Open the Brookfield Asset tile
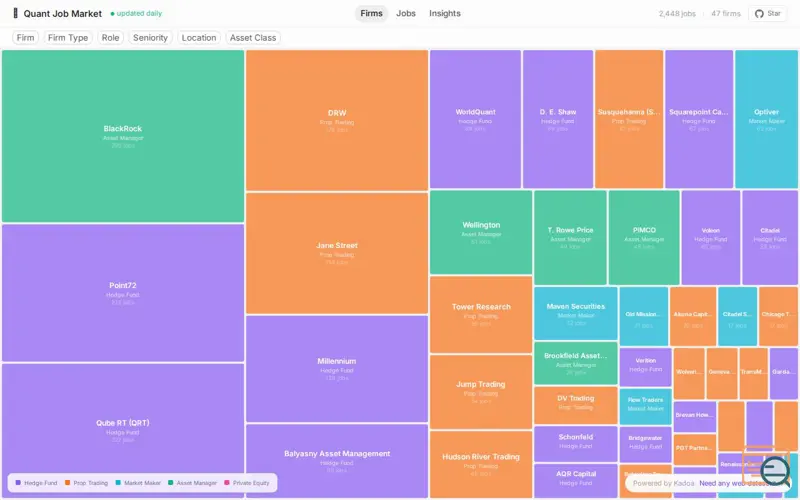This screenshot has height=500, width=800. pyautogui.click(x=576, y=363)
